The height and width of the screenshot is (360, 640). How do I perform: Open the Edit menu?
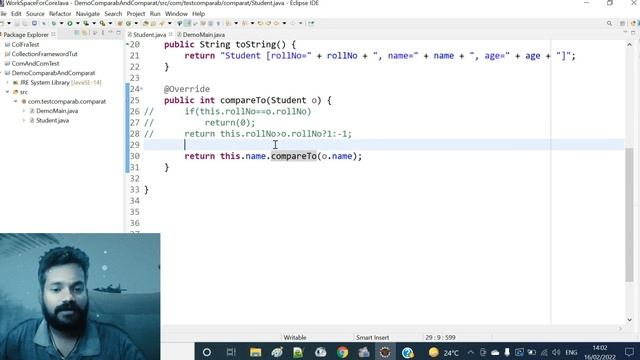coord(16,13)
